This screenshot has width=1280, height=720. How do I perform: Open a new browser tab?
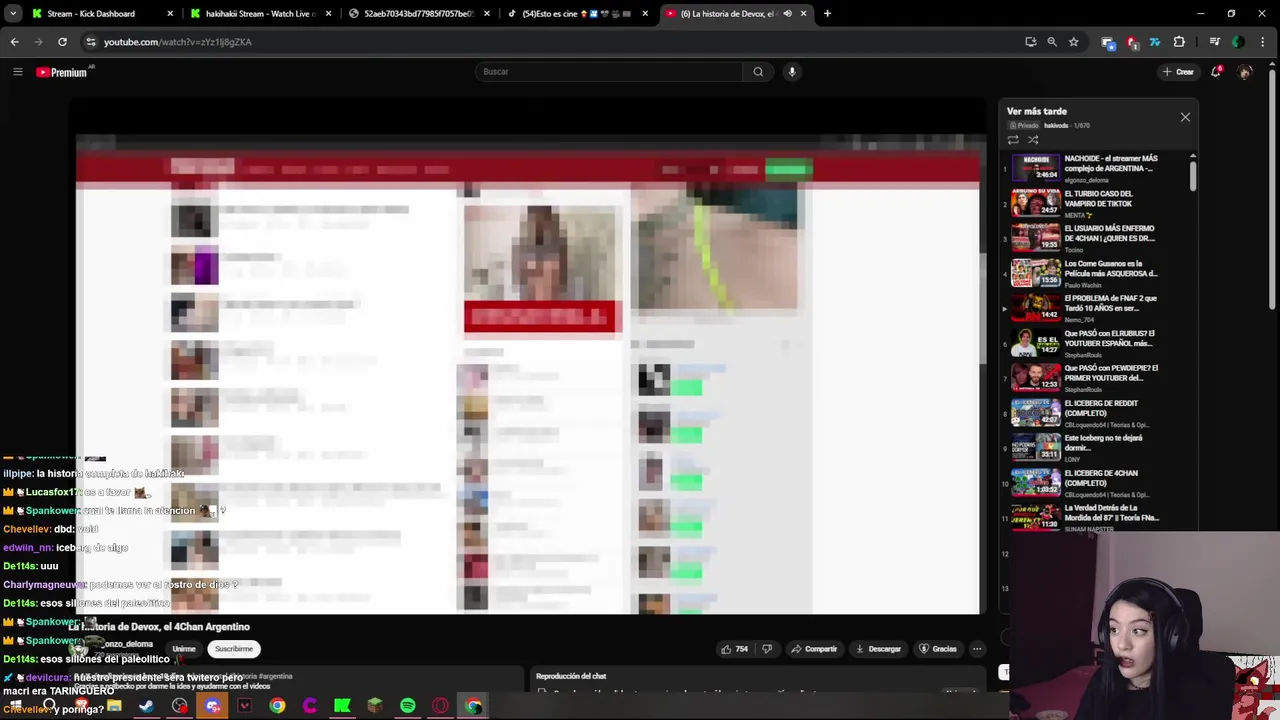click(x=827, y=14)
